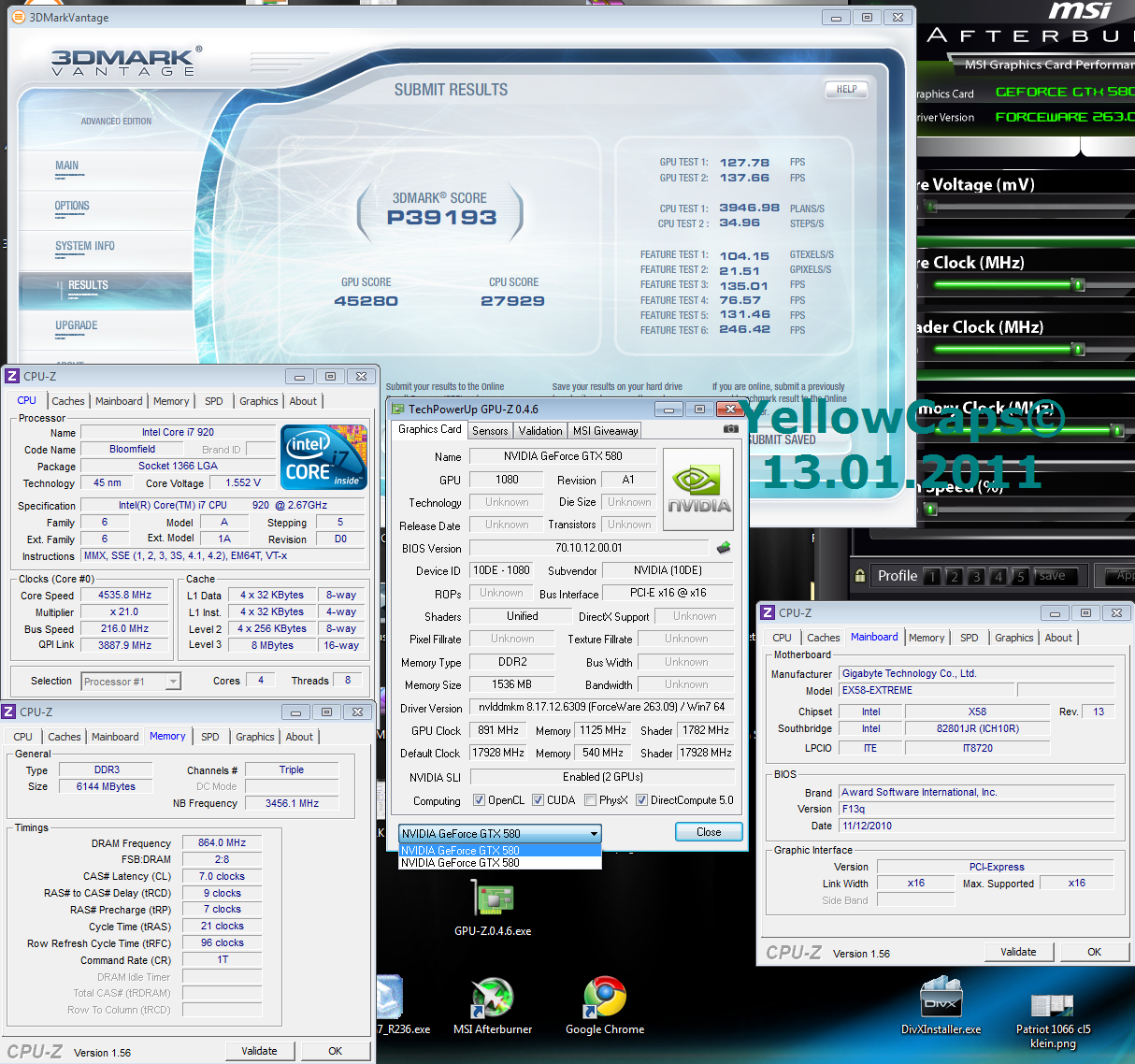
Task: Click the NVIDIA logo in GPU-Z
Action: [698, 489]
